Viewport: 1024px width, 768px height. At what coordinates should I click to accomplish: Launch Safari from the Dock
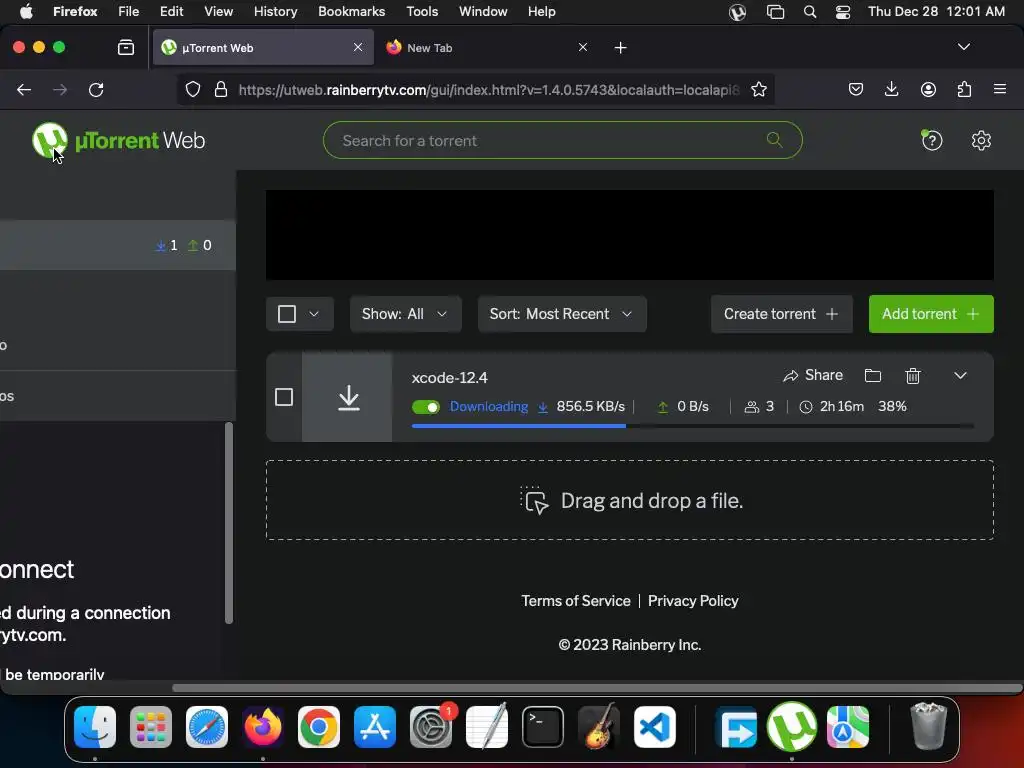207,727
